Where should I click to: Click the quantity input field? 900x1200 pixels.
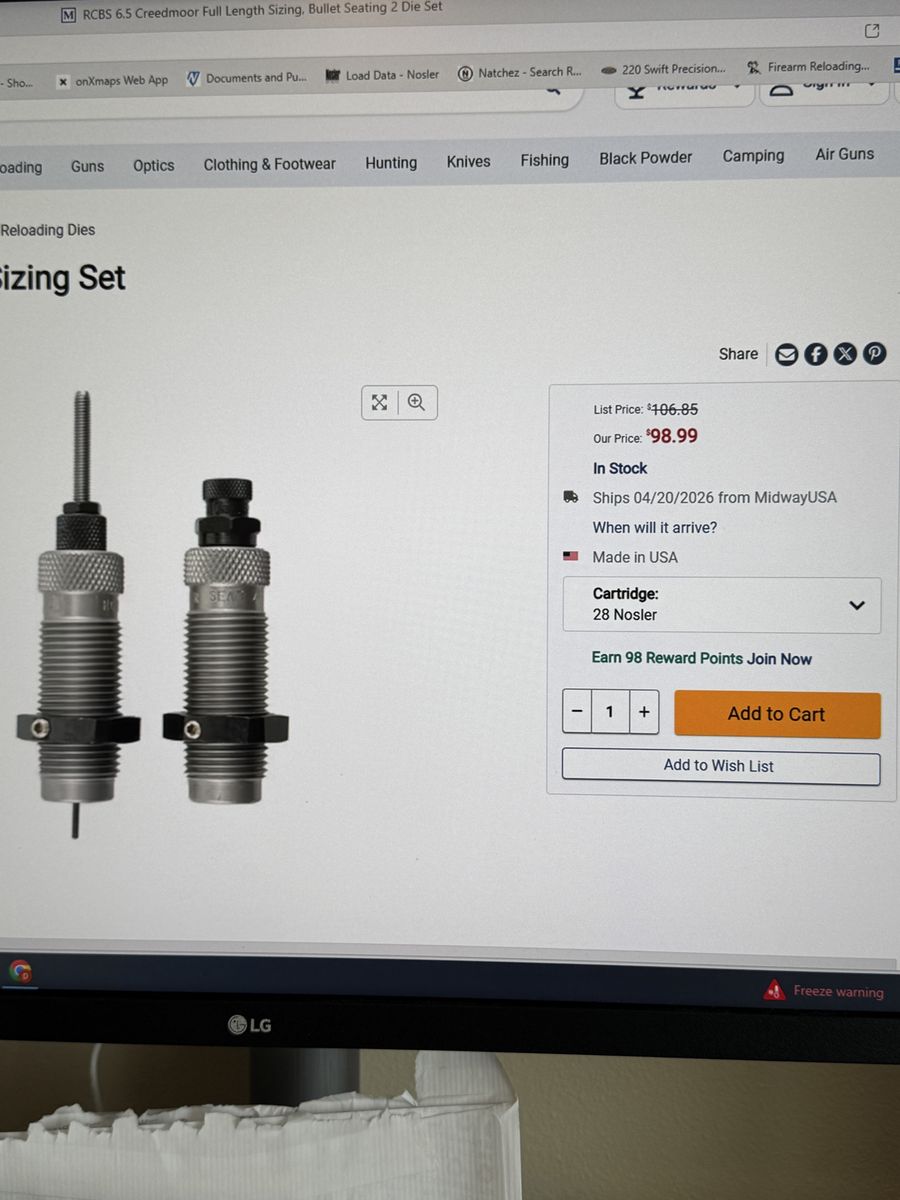610,712
